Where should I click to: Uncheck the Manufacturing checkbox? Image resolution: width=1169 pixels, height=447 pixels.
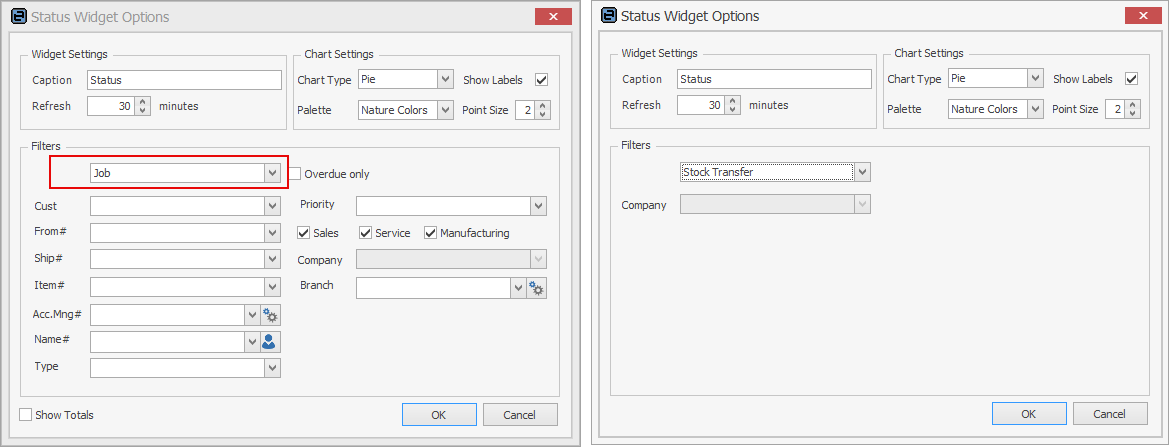click(430, 232)
